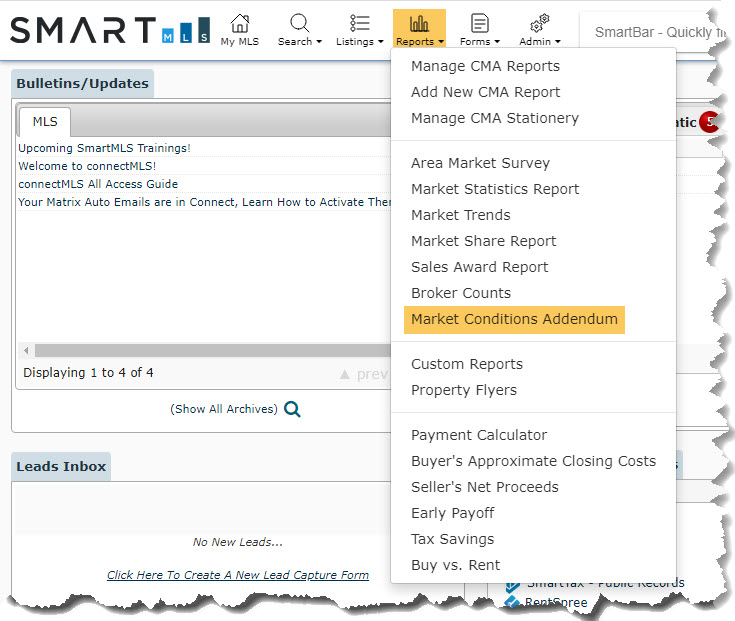Click the scrollbar left arrow
Screen dimensions: 735x621
pos(26,351)
